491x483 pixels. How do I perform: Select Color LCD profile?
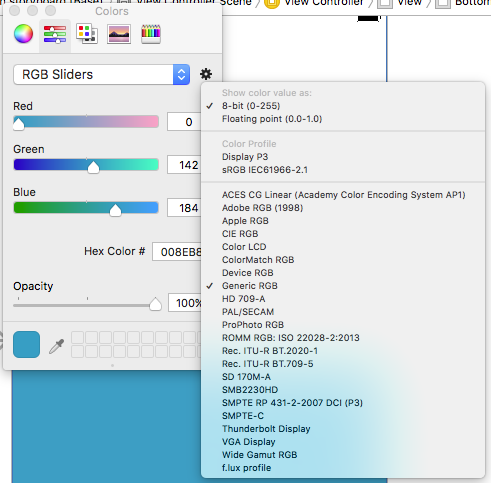(343, 247)
